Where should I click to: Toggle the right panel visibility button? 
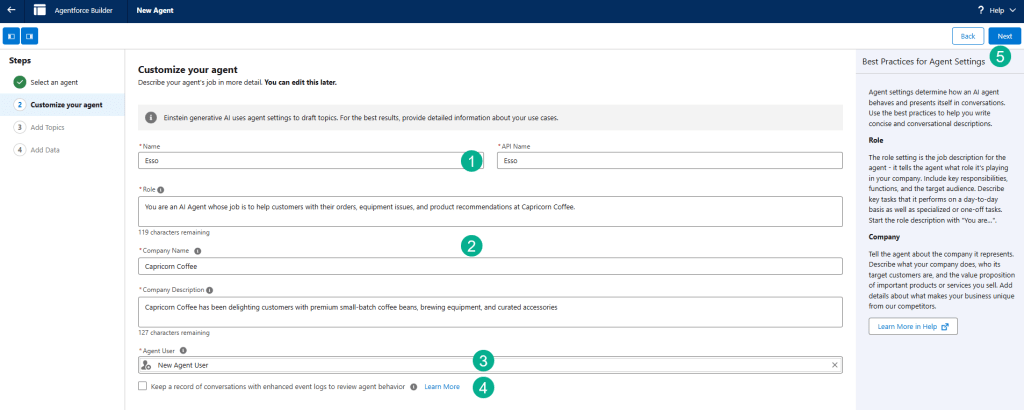30,36
